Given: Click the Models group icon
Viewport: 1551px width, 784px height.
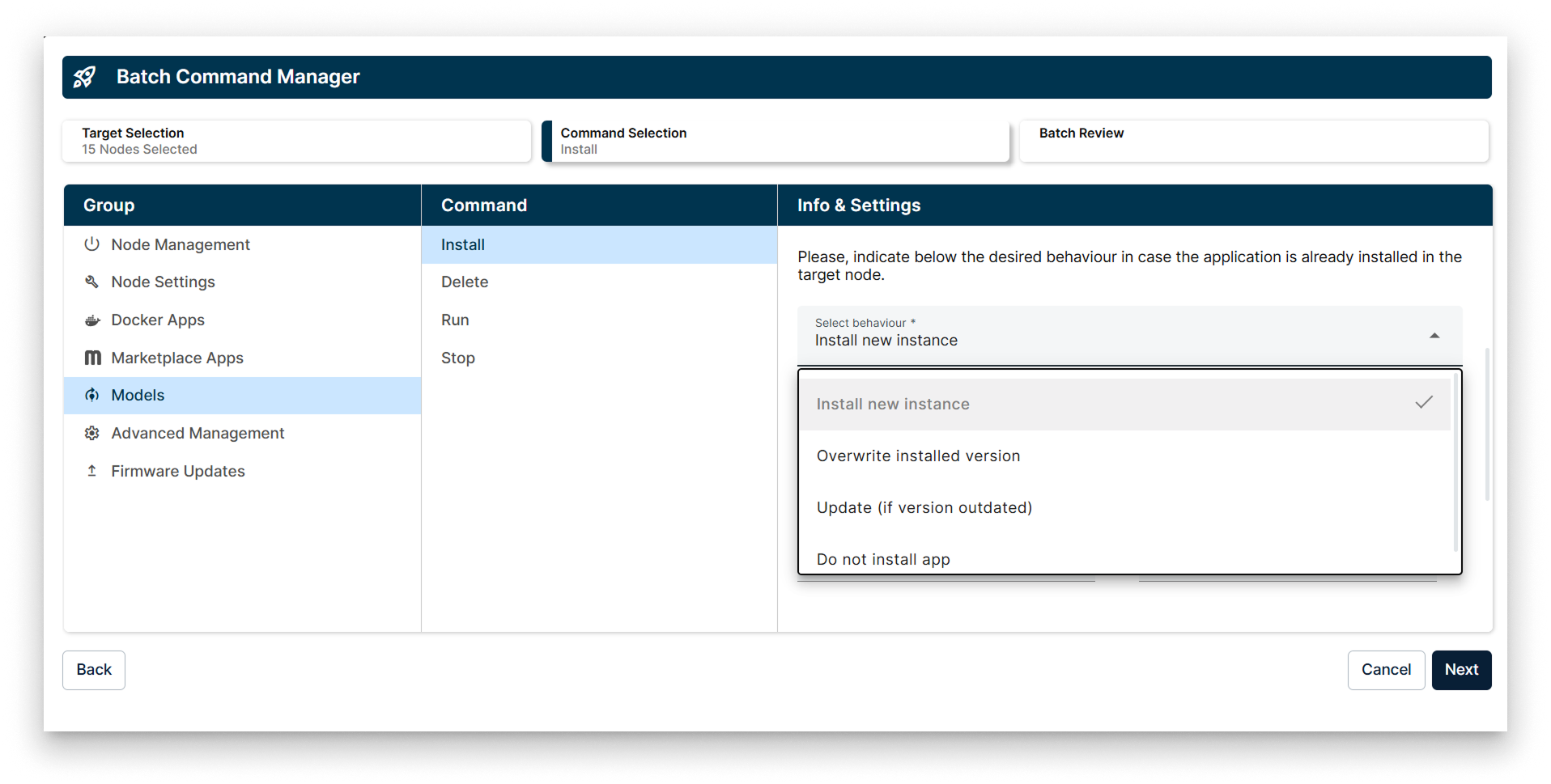Looking at the screenshot, I should (x=91, y=395).
